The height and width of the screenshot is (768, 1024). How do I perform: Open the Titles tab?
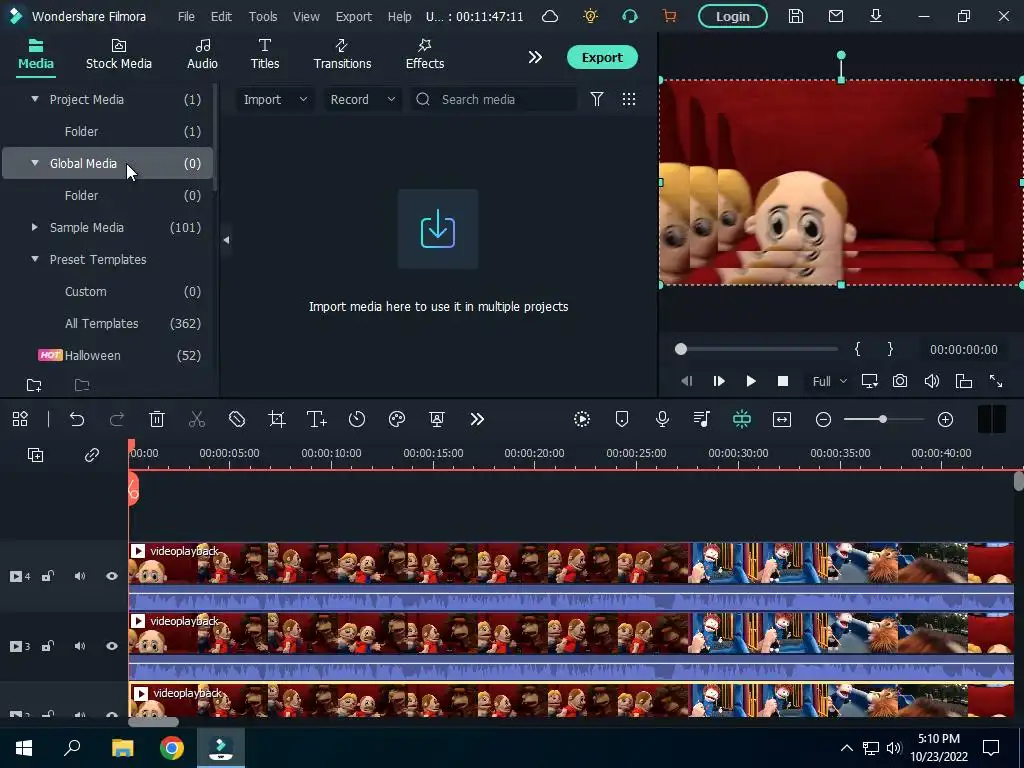(x=264, y=55)
